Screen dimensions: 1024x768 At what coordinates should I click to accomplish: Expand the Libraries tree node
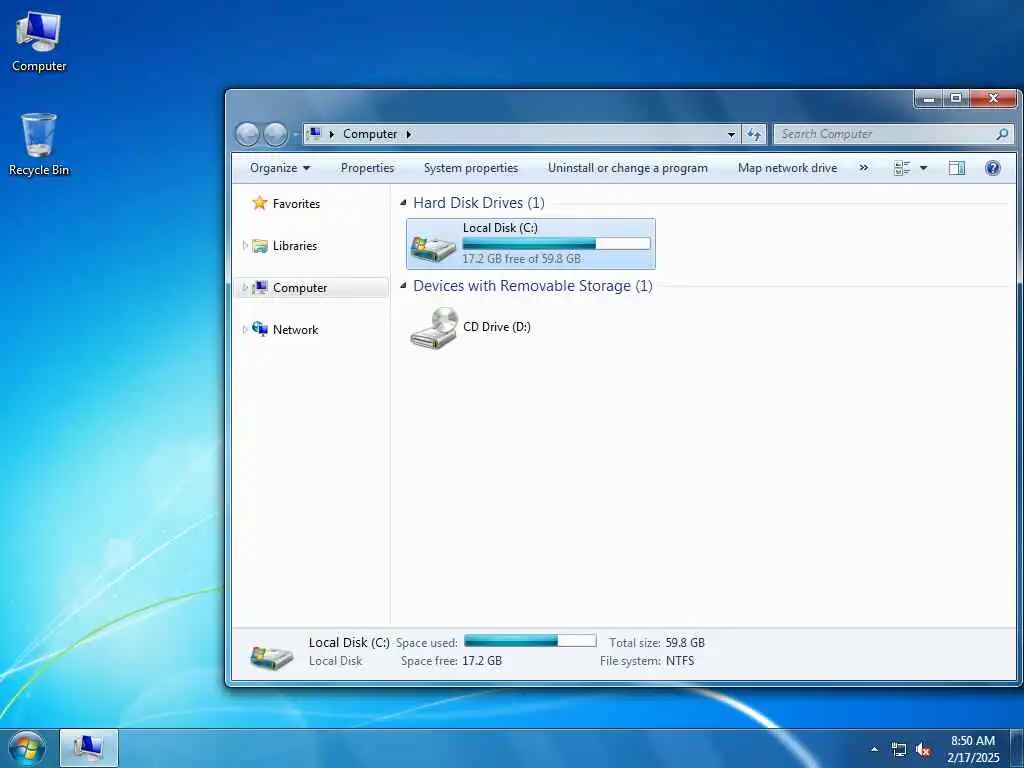(245, 246)
